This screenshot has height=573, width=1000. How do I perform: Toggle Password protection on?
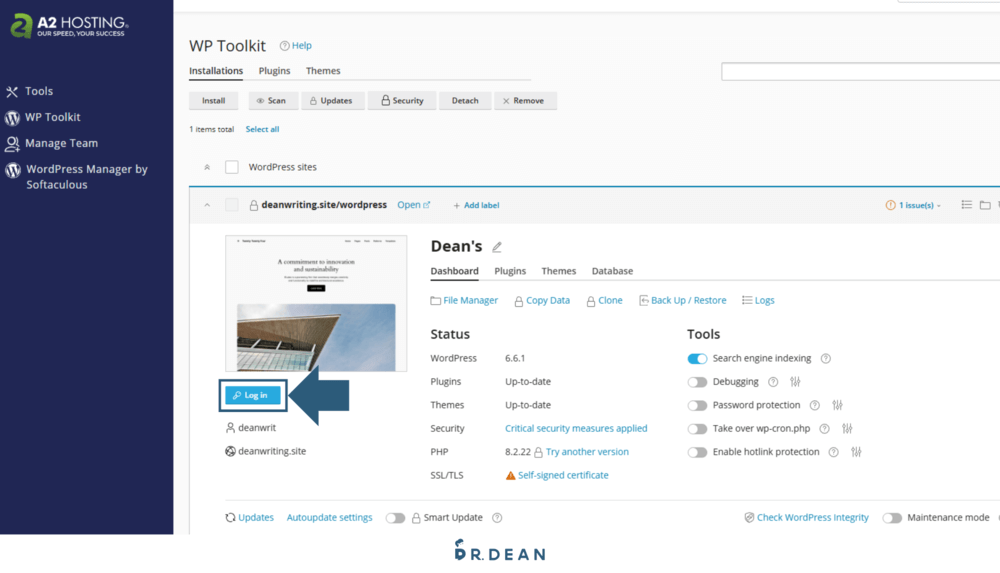click(697, 405)
